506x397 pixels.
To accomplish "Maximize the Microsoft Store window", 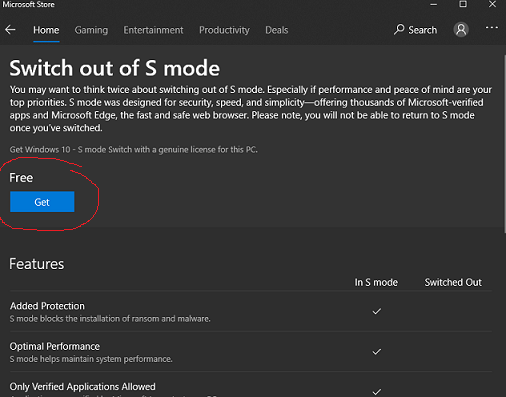I will (x=463, y=4).
